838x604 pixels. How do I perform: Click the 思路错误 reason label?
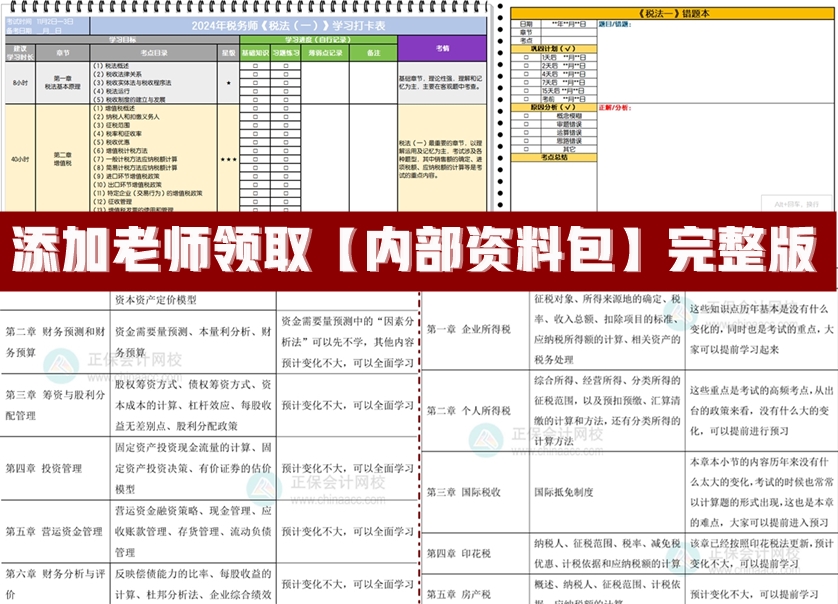point(569,141)
